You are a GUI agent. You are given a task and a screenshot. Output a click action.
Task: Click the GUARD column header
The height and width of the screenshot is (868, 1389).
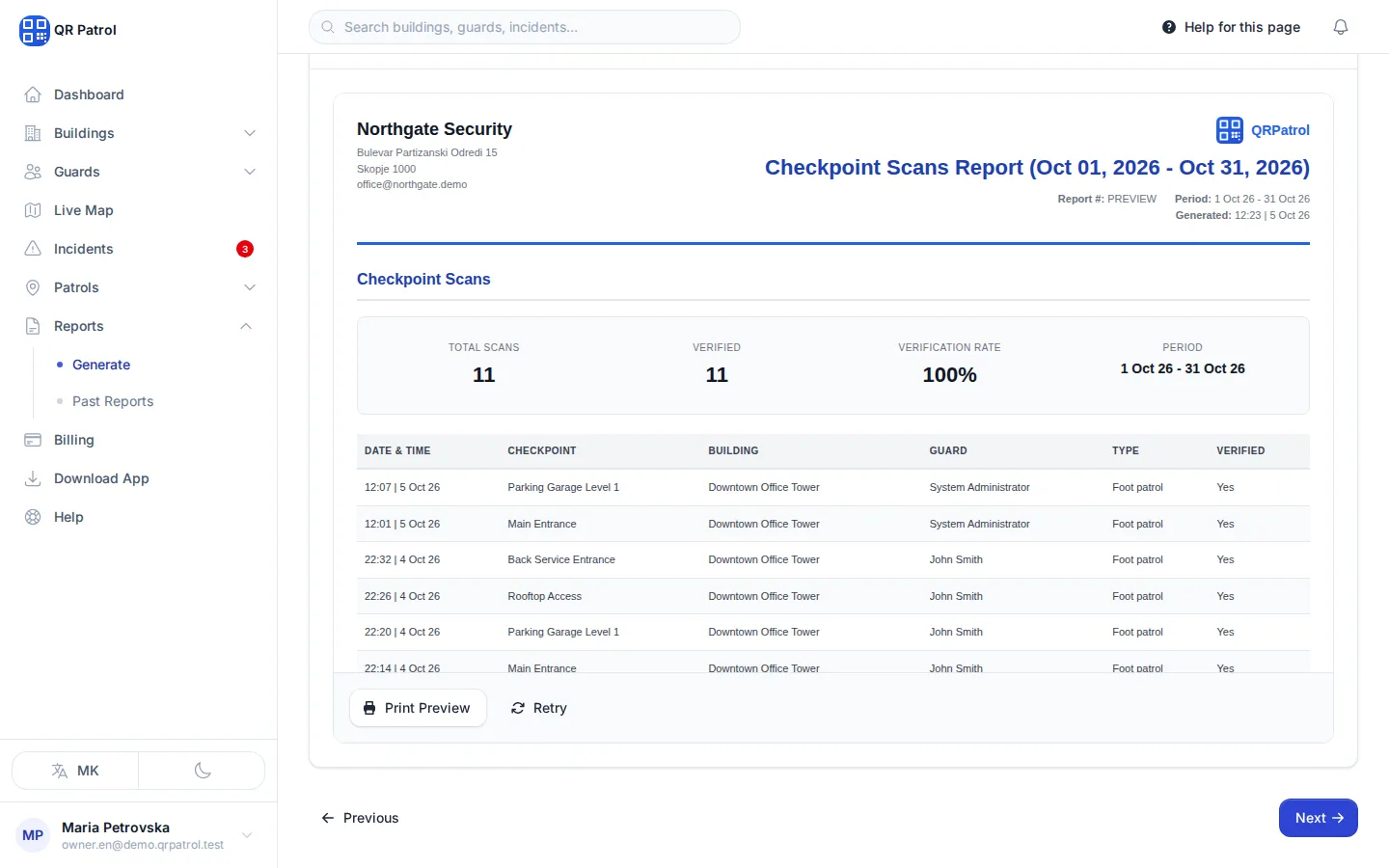(948, 450)
